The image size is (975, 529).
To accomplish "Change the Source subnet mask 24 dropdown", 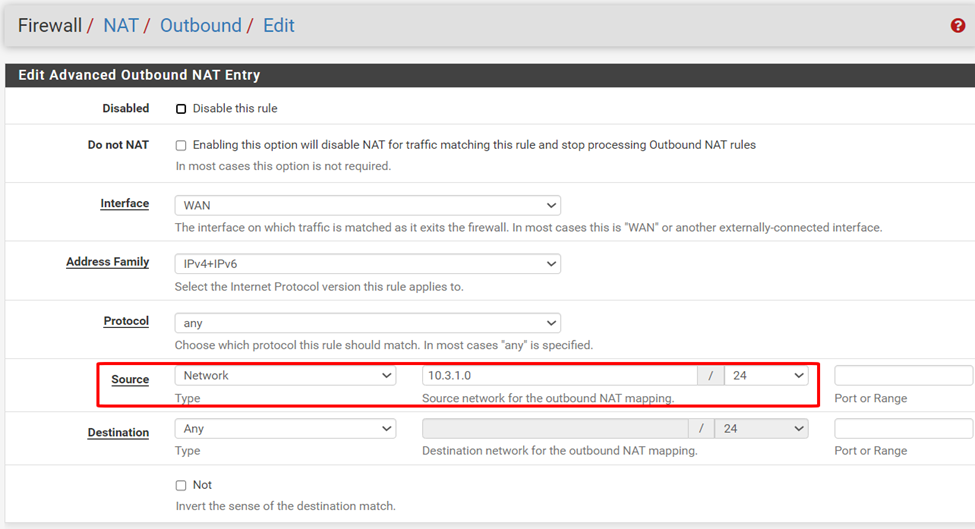I will [766, 376].
